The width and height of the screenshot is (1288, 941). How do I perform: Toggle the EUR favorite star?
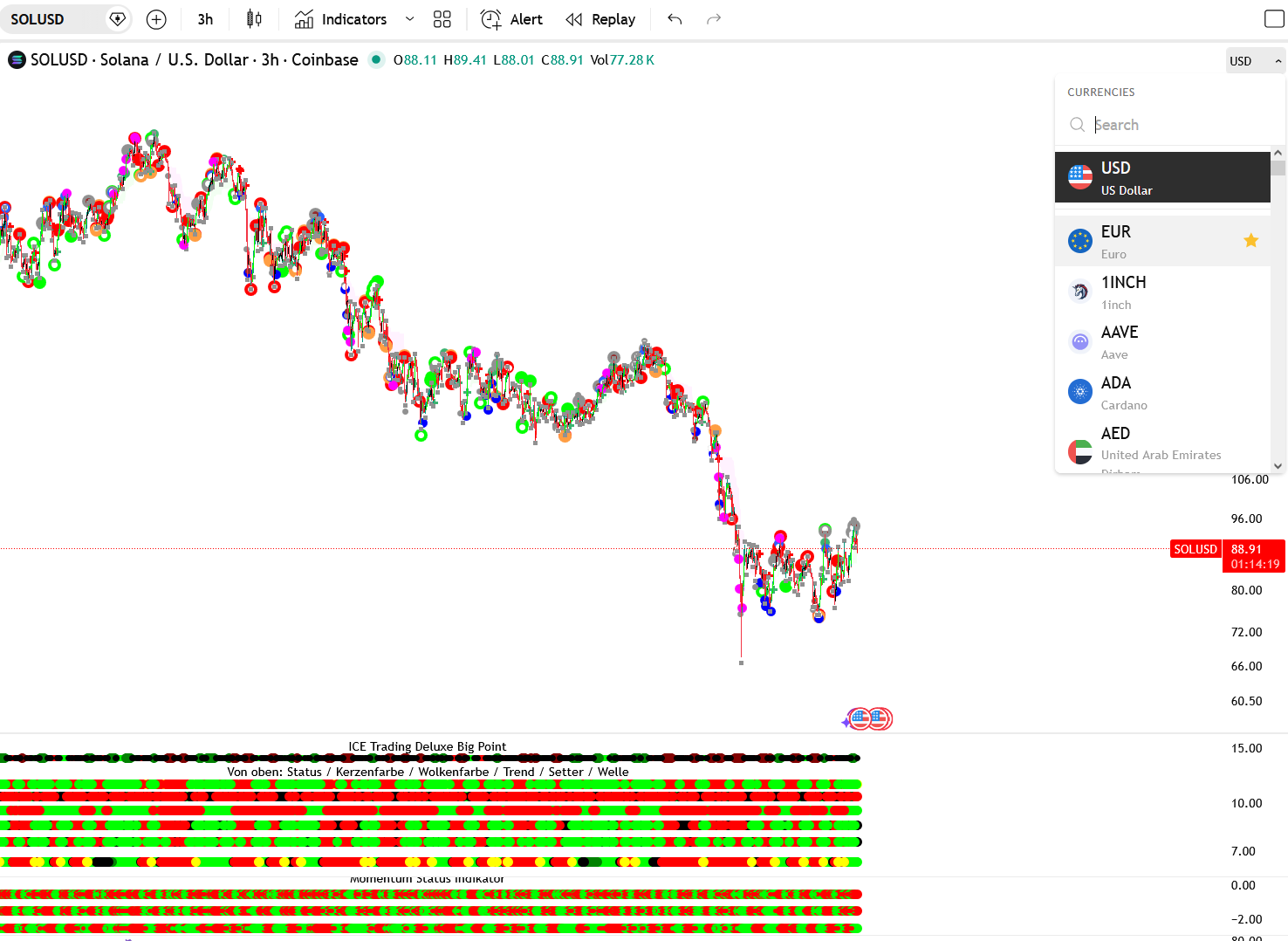[1250, 240]
